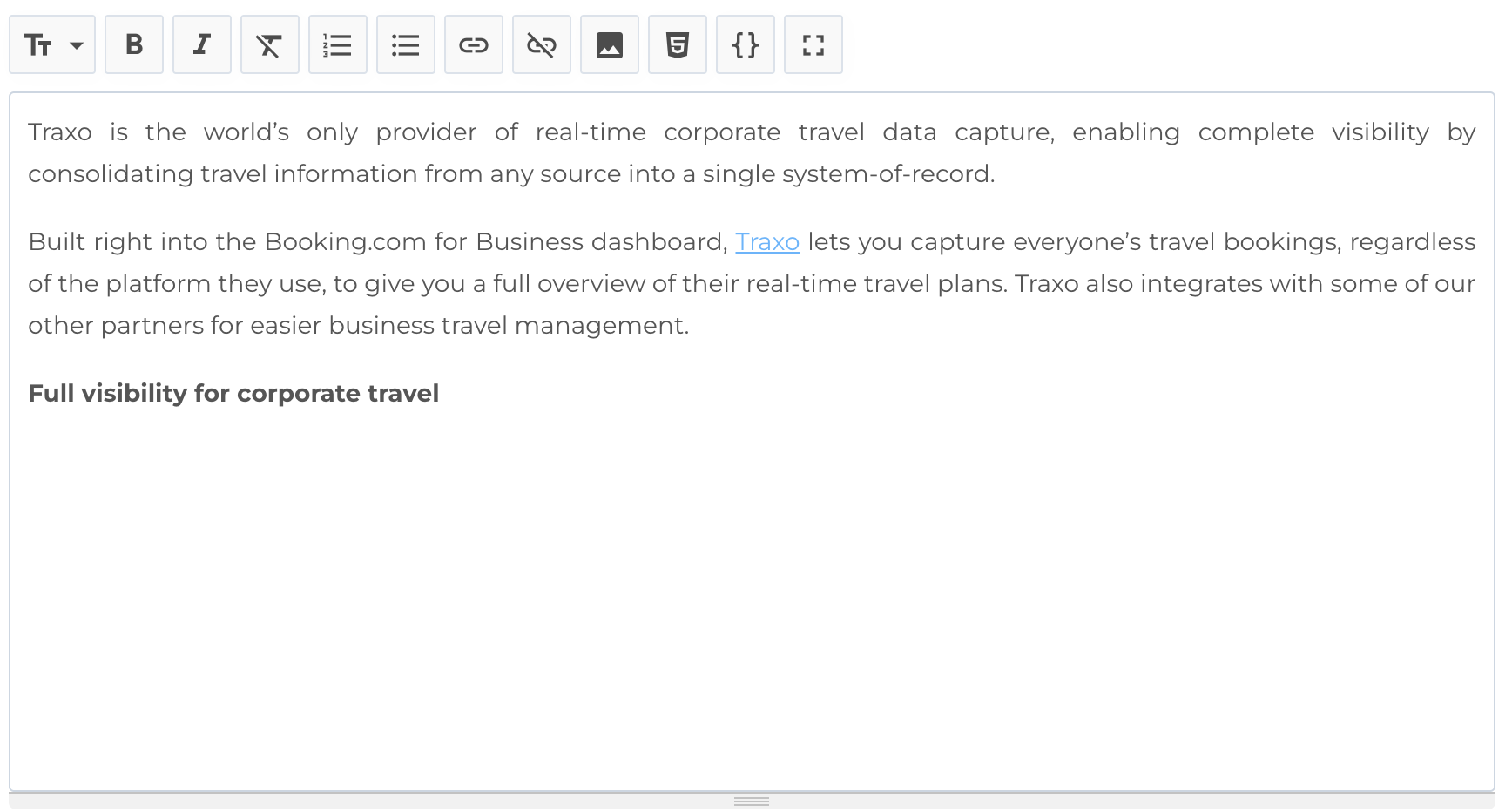The height and width of the screenshot is (812, 1512).
Task: Apply italic formatting
Action: pos(201,44)
